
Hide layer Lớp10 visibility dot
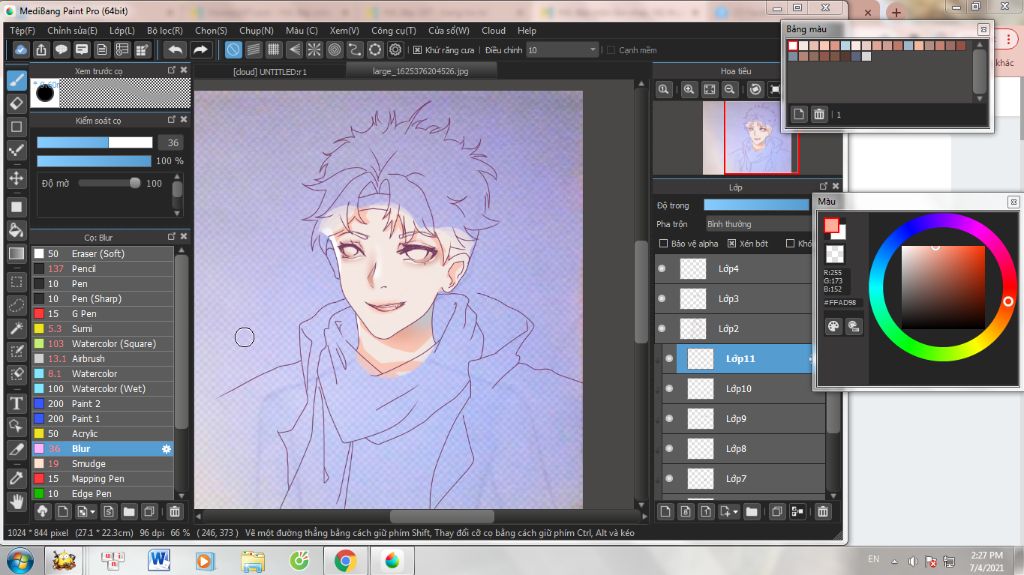click(669, 389)
